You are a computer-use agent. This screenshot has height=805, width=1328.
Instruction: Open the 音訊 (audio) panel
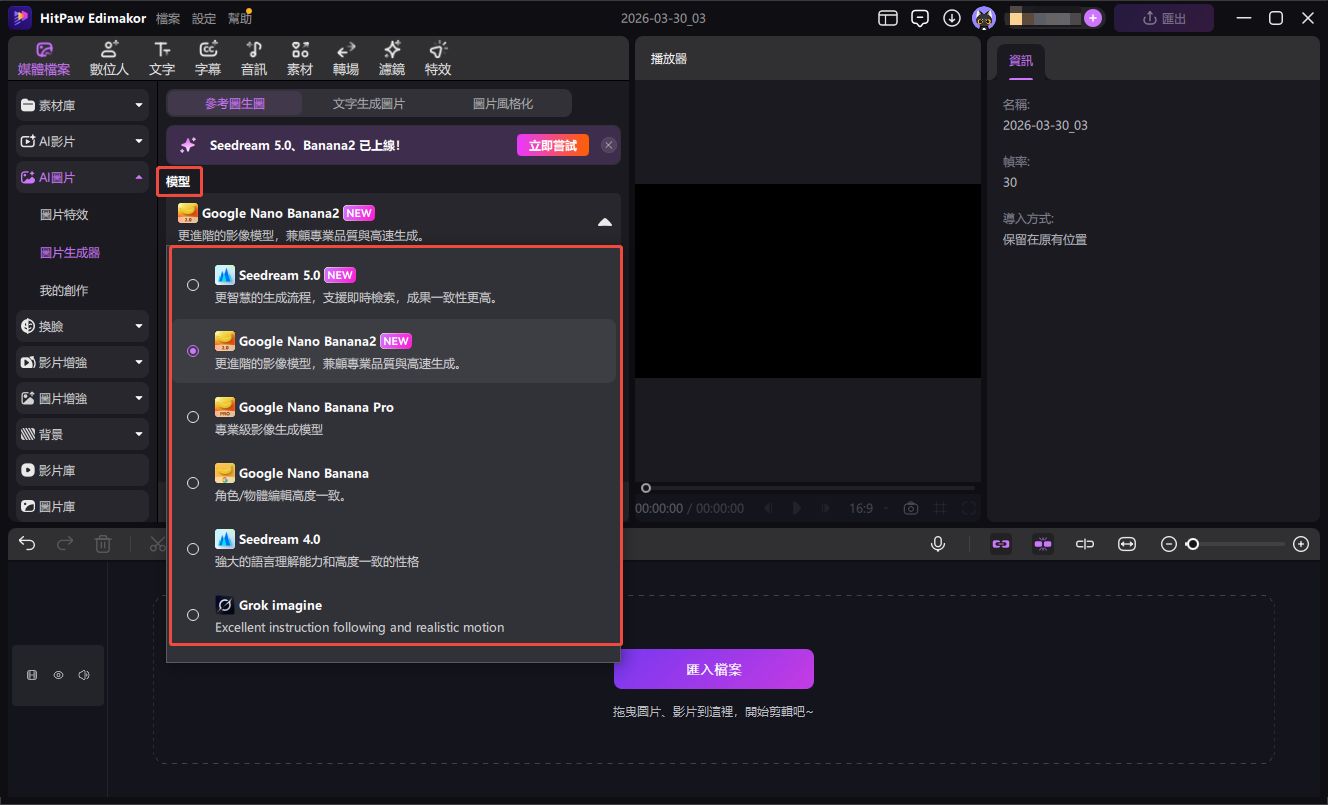point(253,57)
